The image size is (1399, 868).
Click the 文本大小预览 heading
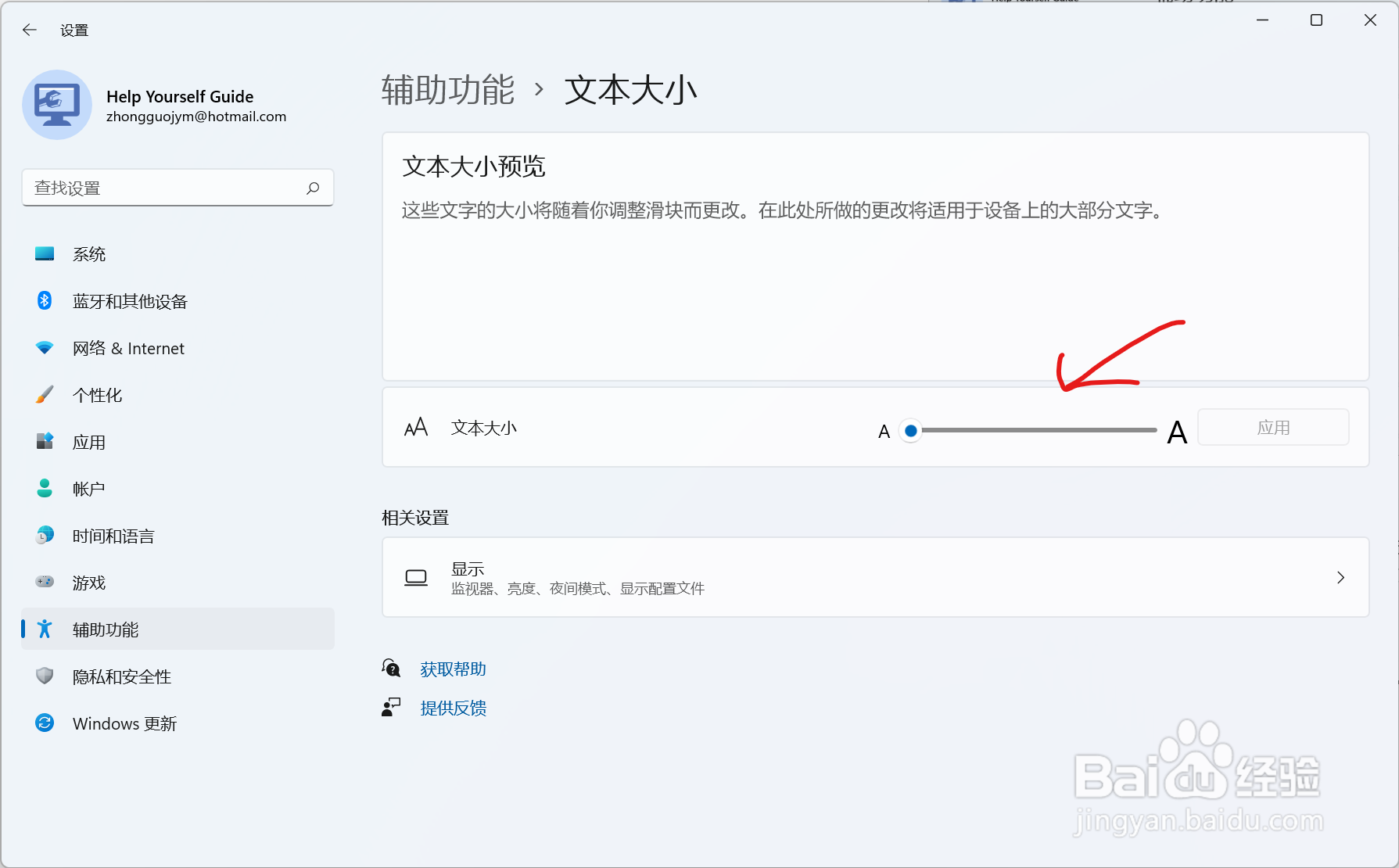pyautogui.click(x=473, y=166)
